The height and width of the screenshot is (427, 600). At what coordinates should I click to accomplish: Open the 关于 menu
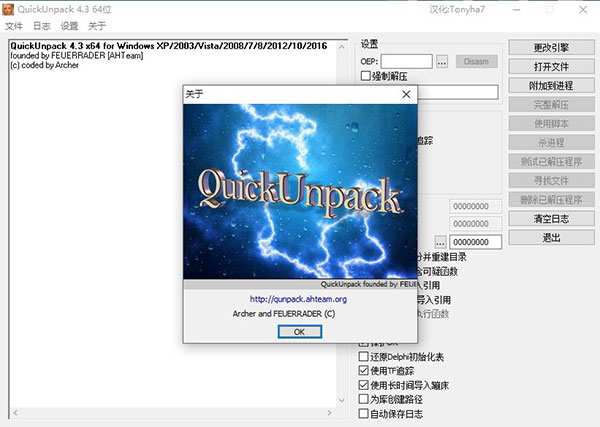pyautogui.click(x=97, y=26)
